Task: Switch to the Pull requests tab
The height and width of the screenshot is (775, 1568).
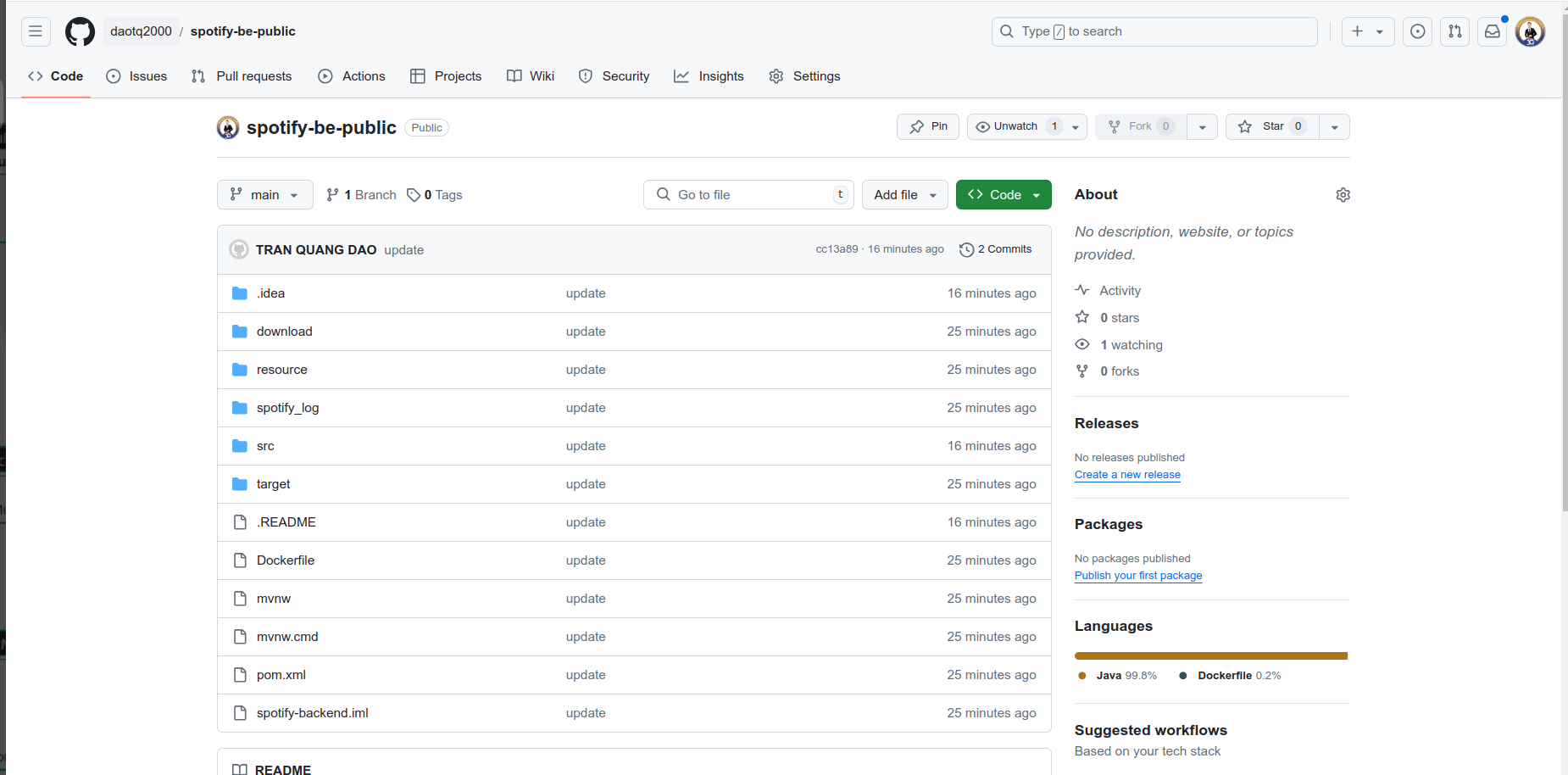Action: (242, 76)
